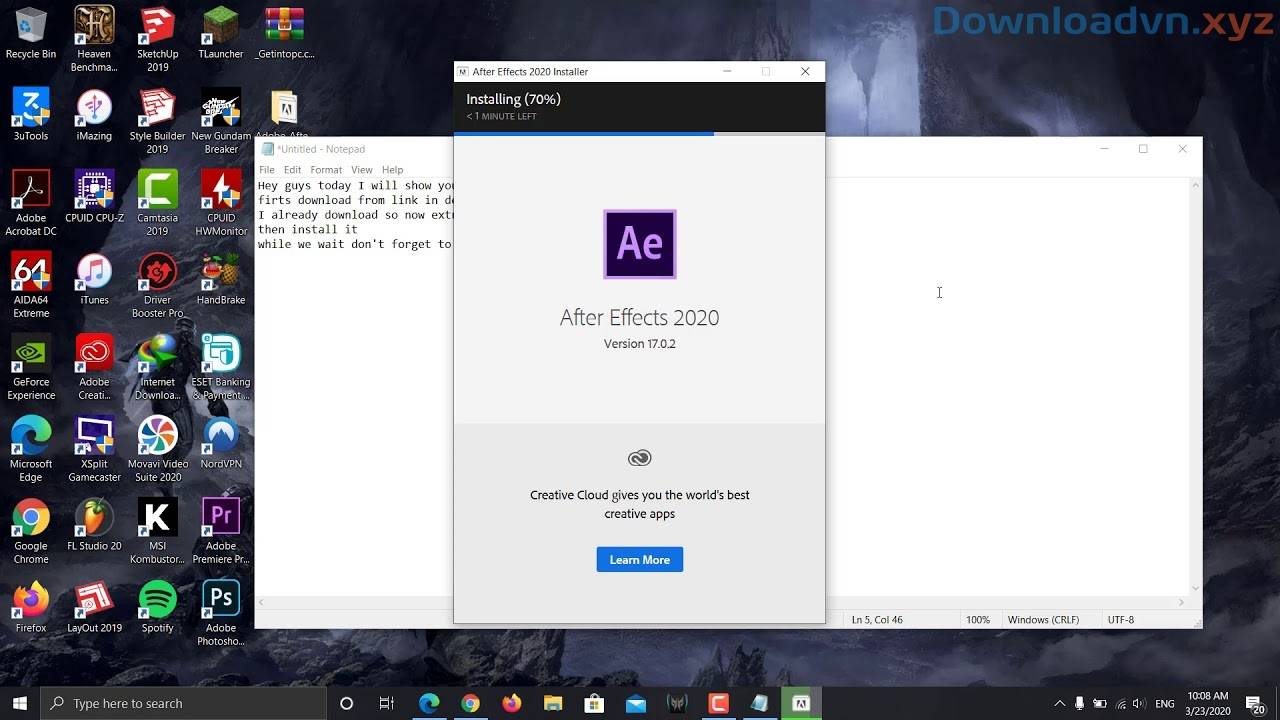1280x720 pixels.
Task: Open iTunes desktop shortcut
Action: point(94,279)
